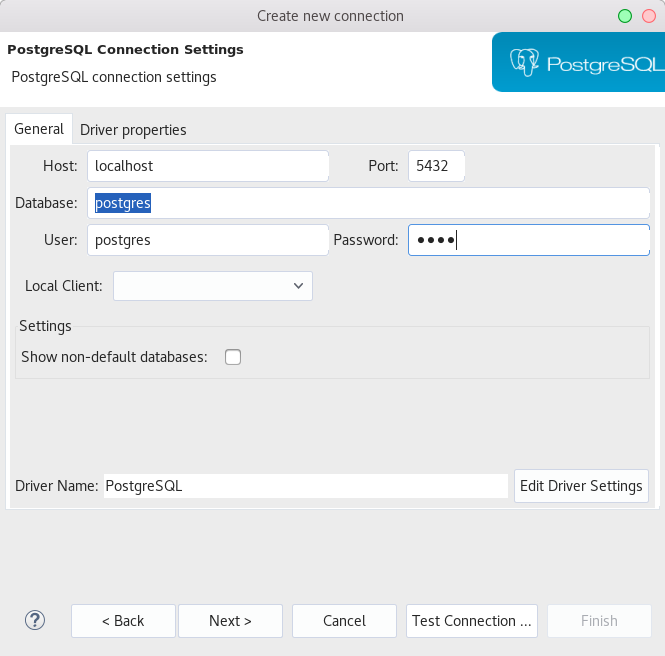
Task: Select the General tab
Action: 39,128
